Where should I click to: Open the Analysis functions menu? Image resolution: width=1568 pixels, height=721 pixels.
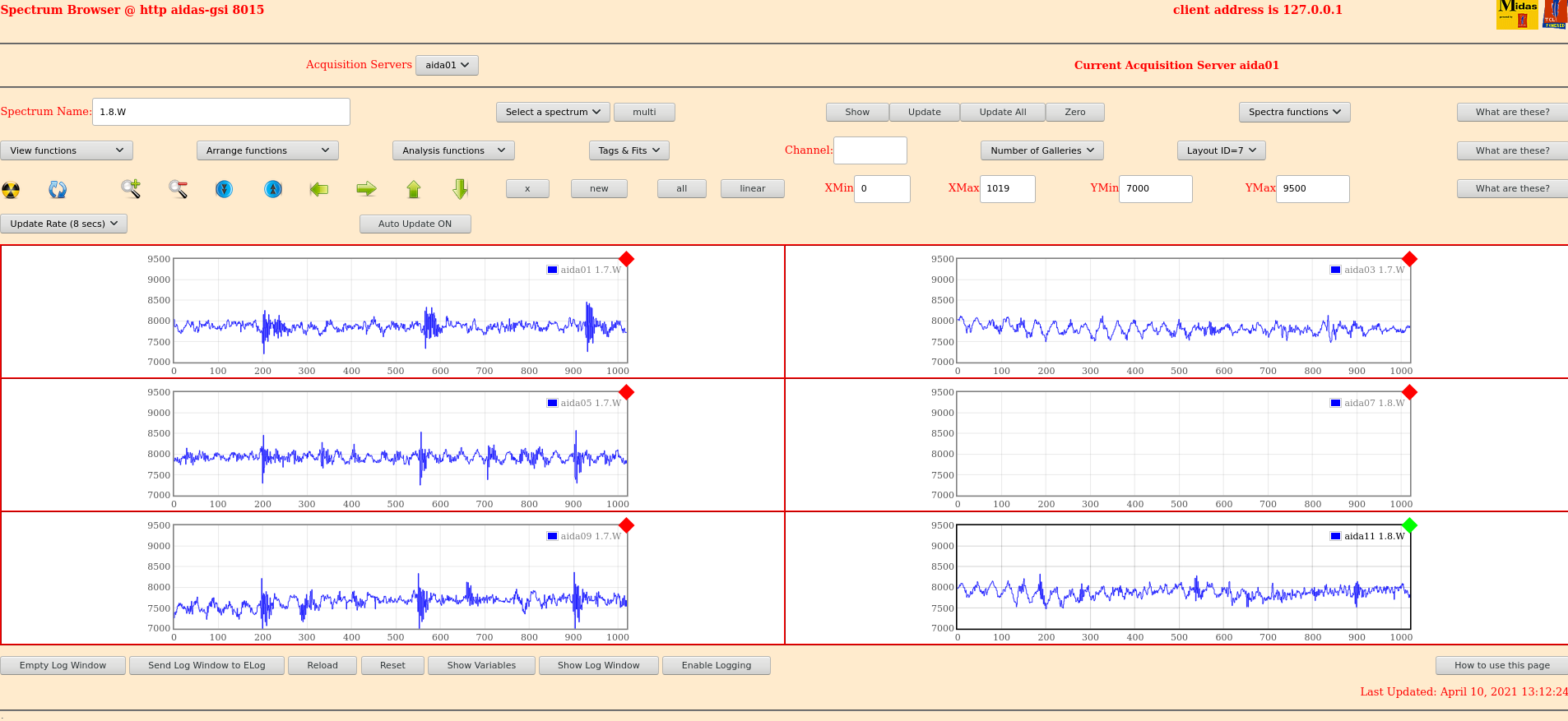pos(453,150)
